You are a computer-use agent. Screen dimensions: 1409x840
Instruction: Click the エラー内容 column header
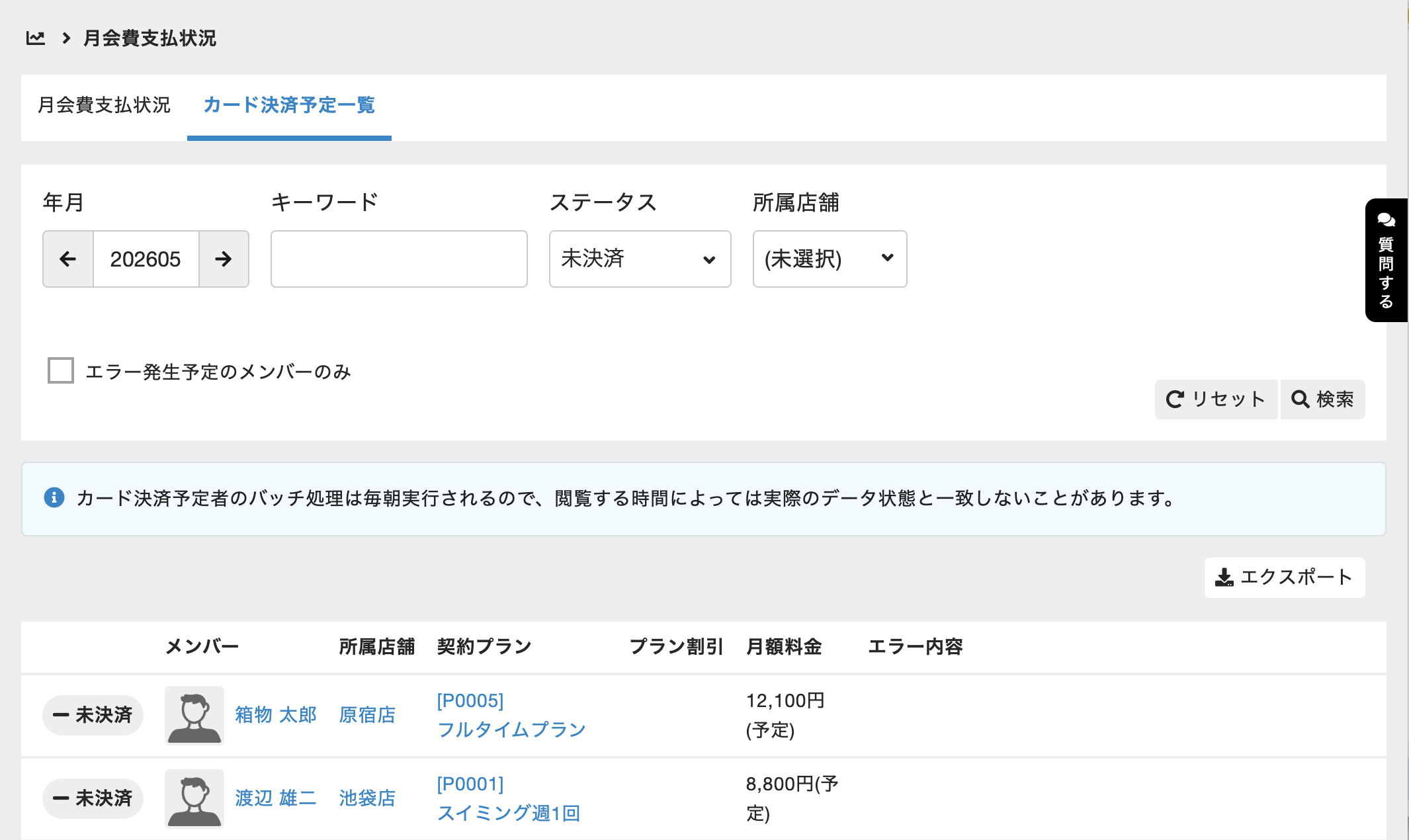pos(916,646)
